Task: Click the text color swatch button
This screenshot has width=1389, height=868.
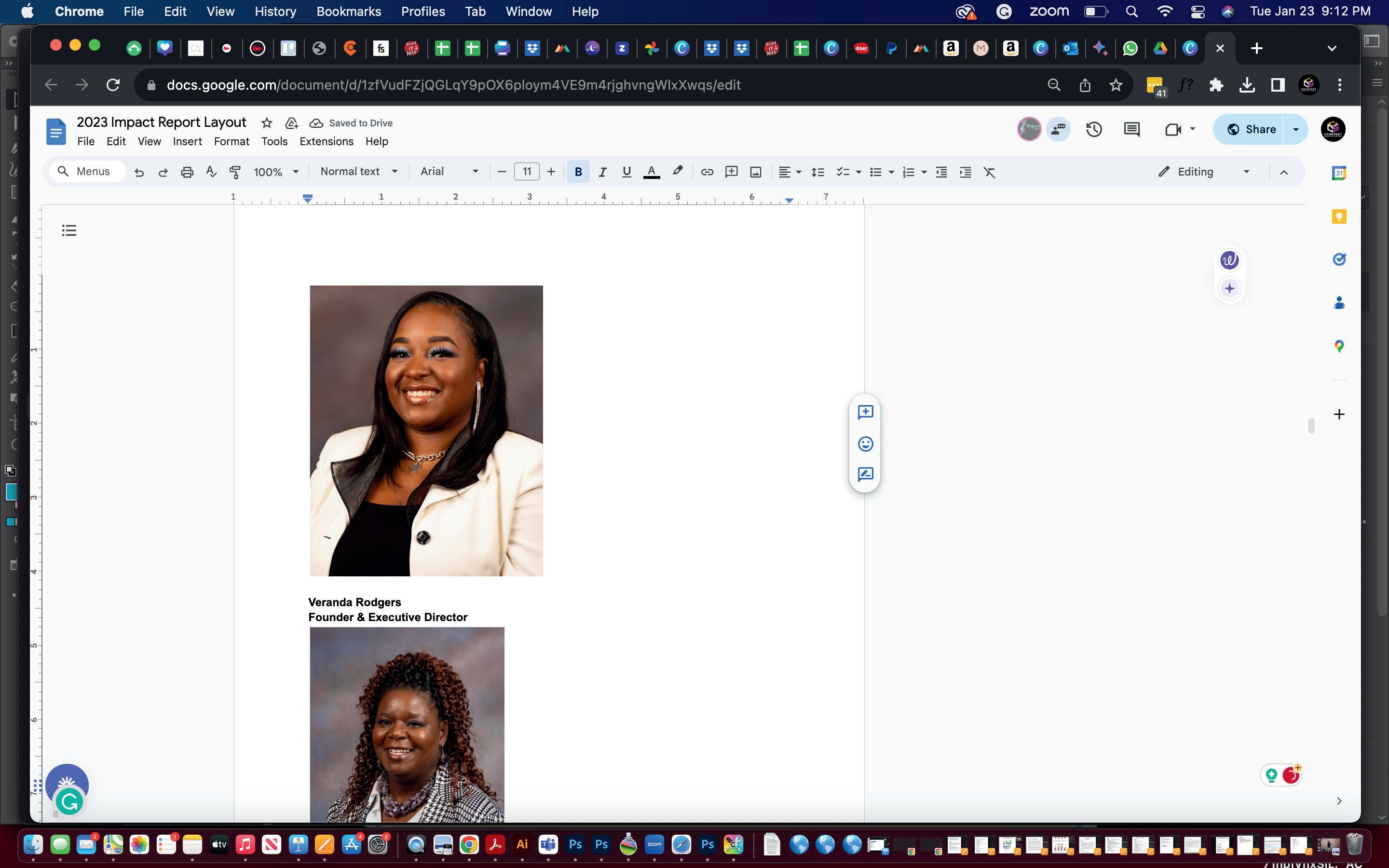Action: 651,172
